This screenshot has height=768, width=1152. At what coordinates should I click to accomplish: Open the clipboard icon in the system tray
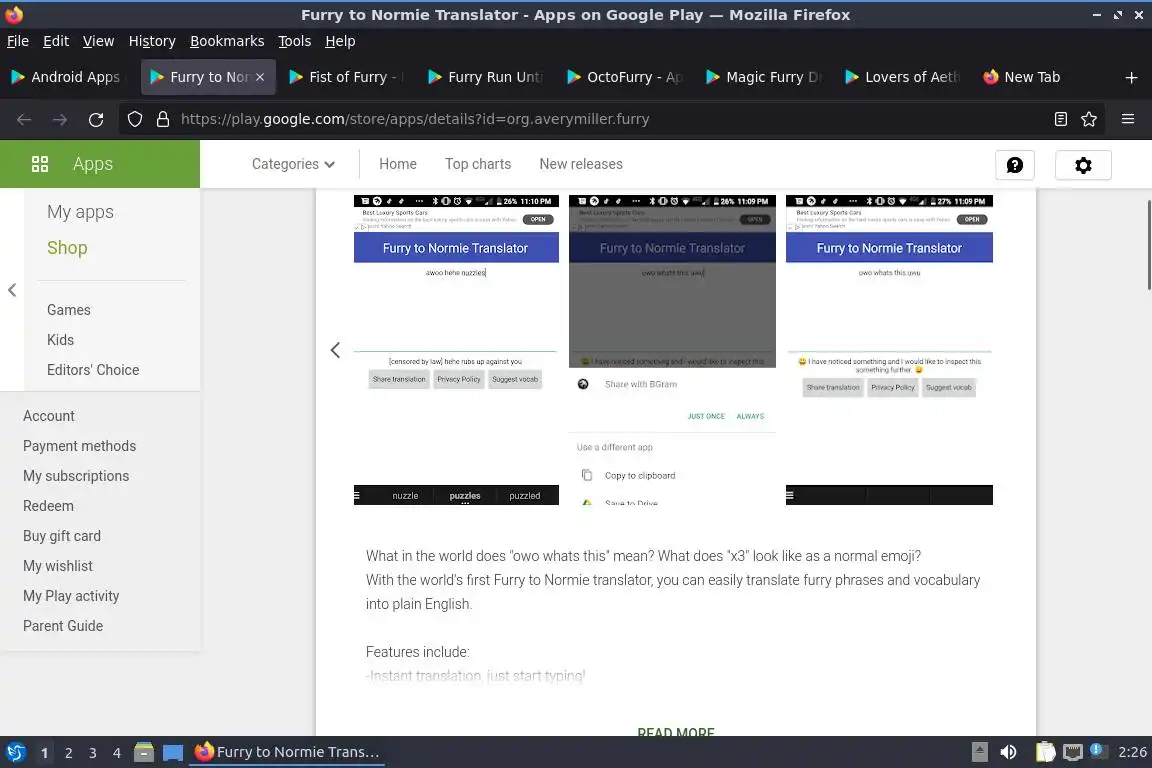[1045, 752]
